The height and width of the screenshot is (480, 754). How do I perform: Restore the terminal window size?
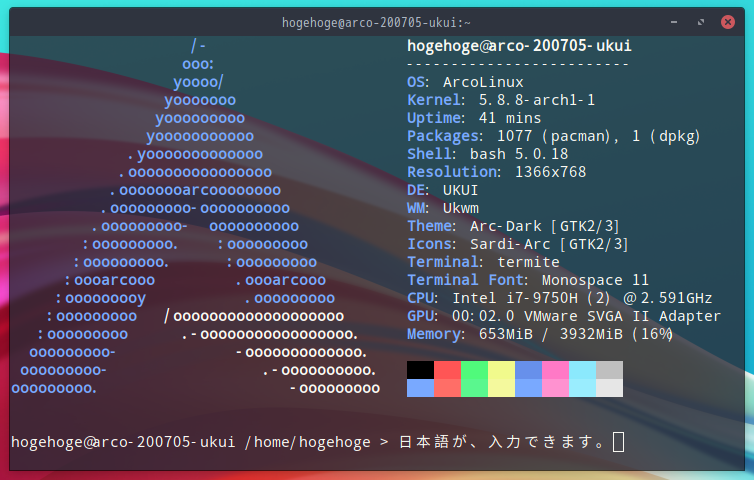tap(701, 22)
